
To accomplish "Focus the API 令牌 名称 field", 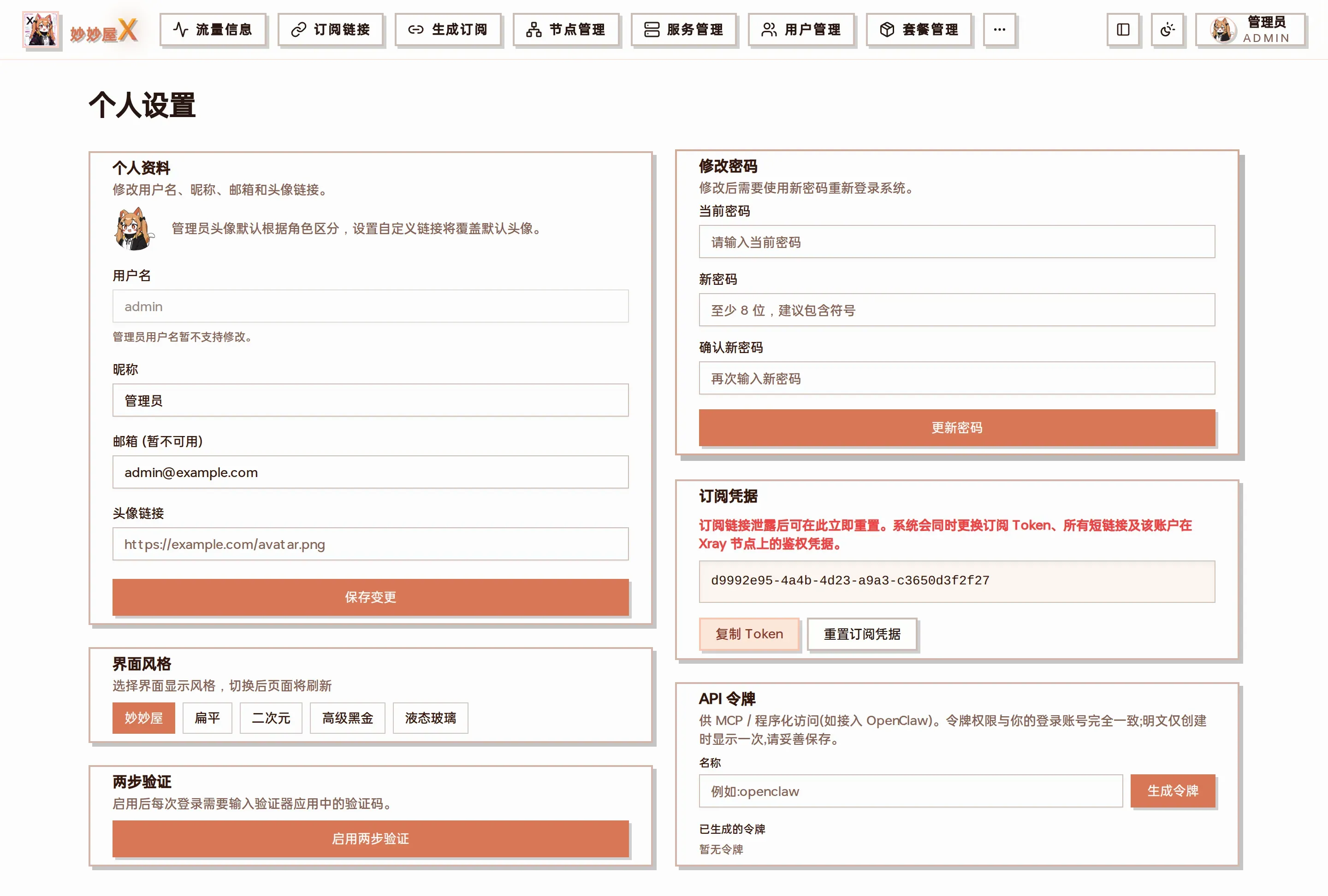I will (x=911, y=791).
